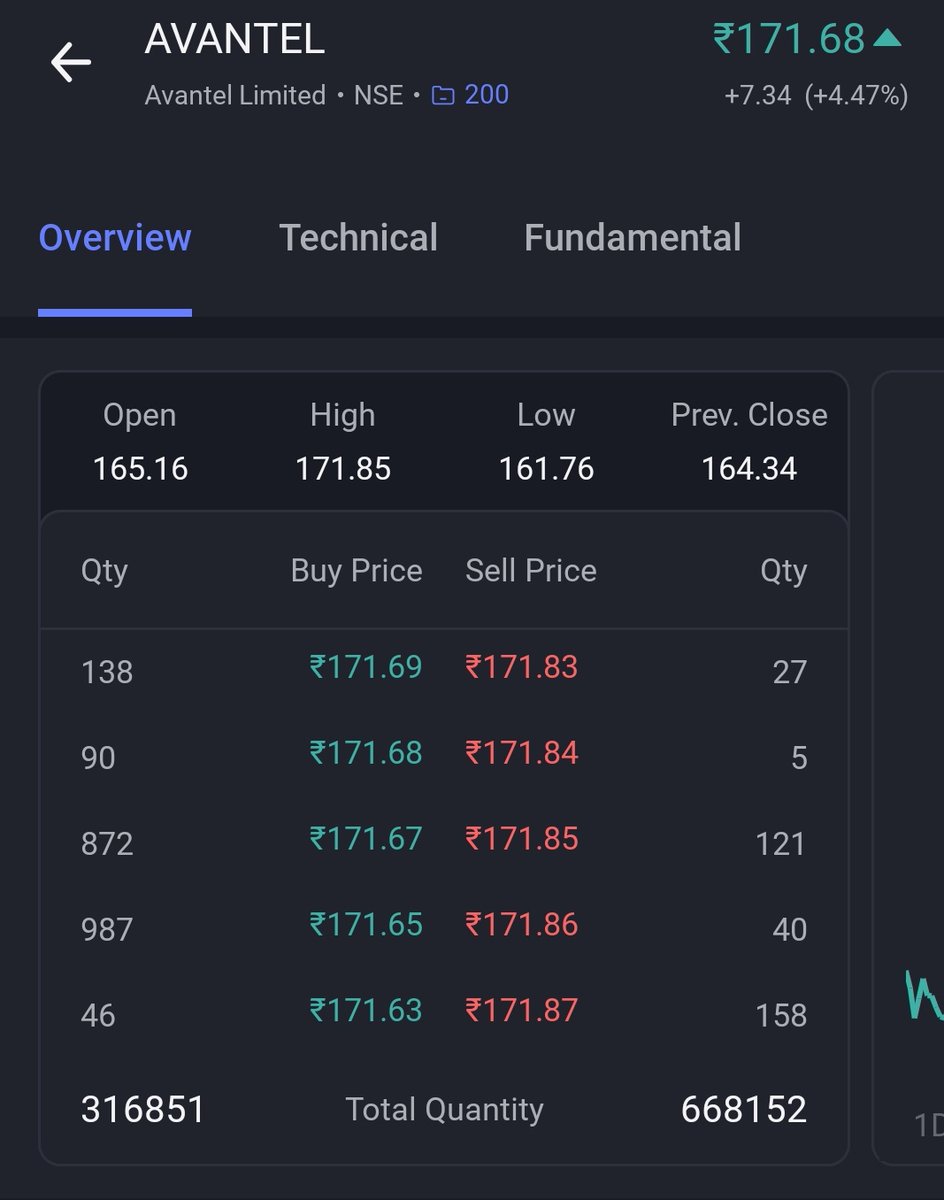Tap sell quantity 158
The height and width of the screenshot is (1200, 944).
pos(781,1016)
